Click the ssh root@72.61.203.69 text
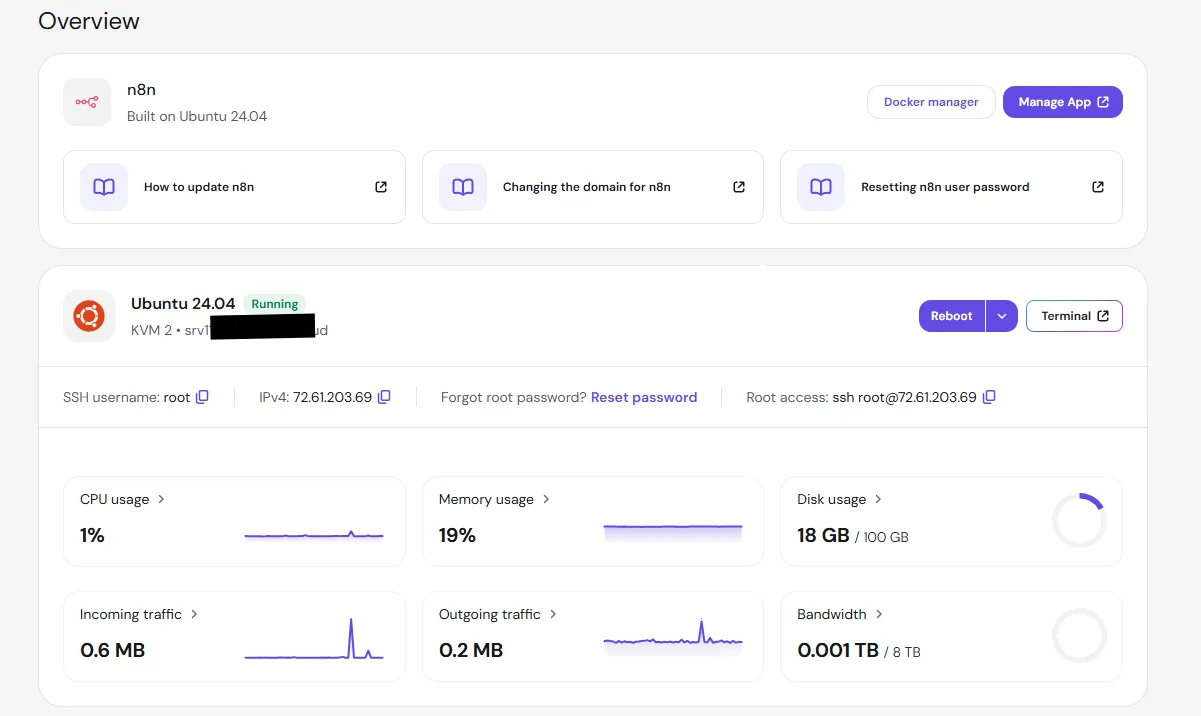 coord(904,397)
